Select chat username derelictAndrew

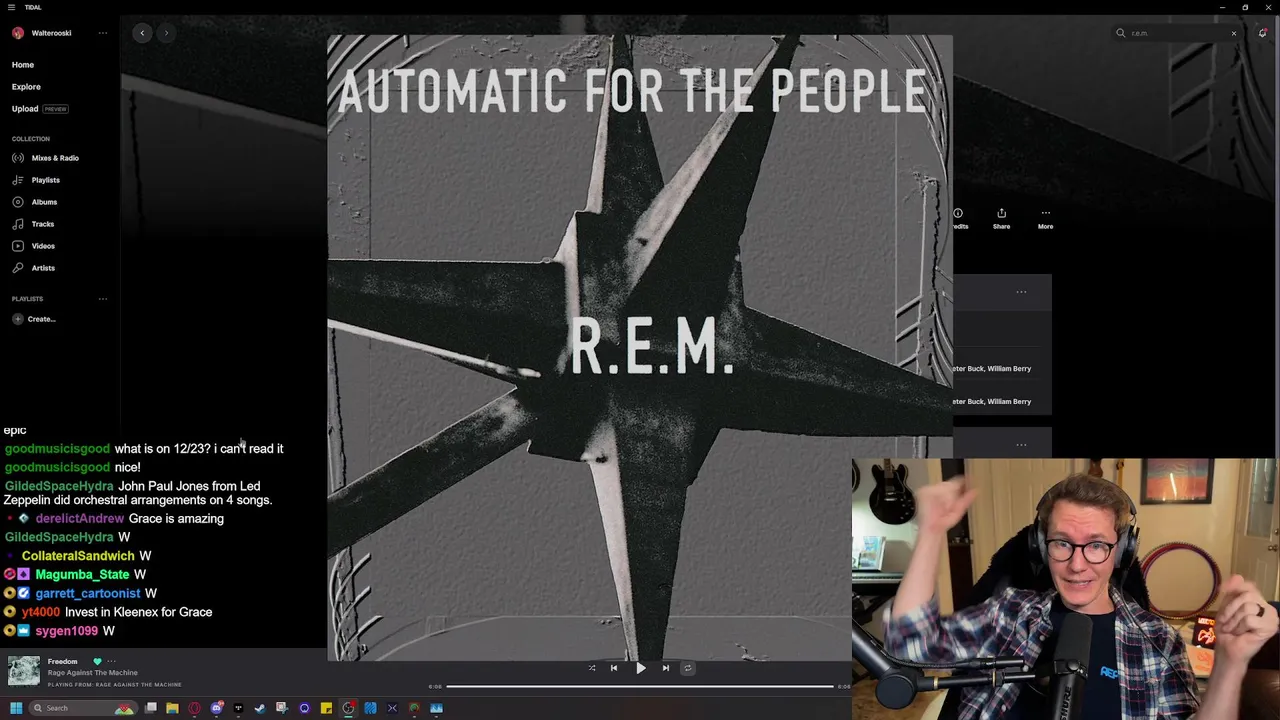[x=80, y=519]
